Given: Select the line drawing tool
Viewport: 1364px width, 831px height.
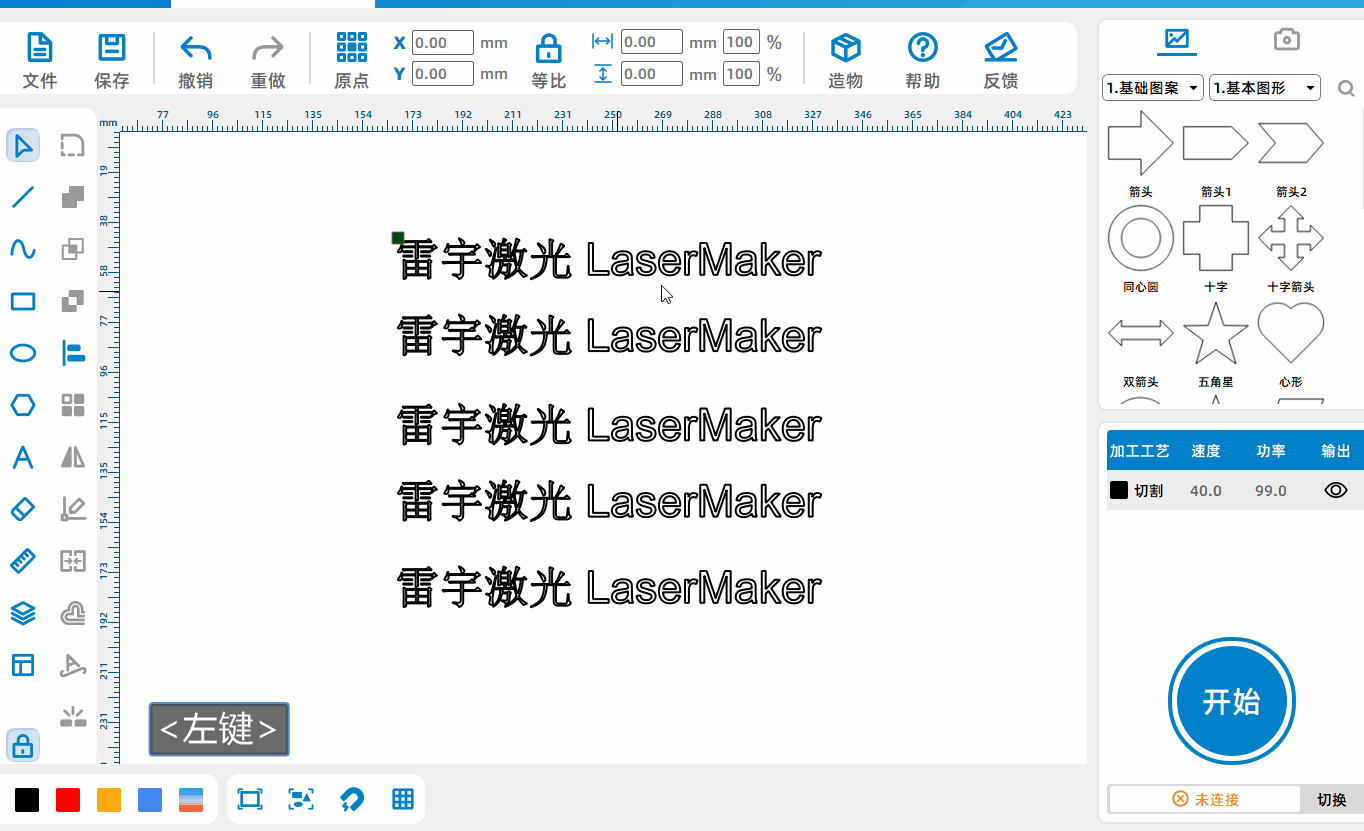Looking at the screenshot, I should pos(23,197).
